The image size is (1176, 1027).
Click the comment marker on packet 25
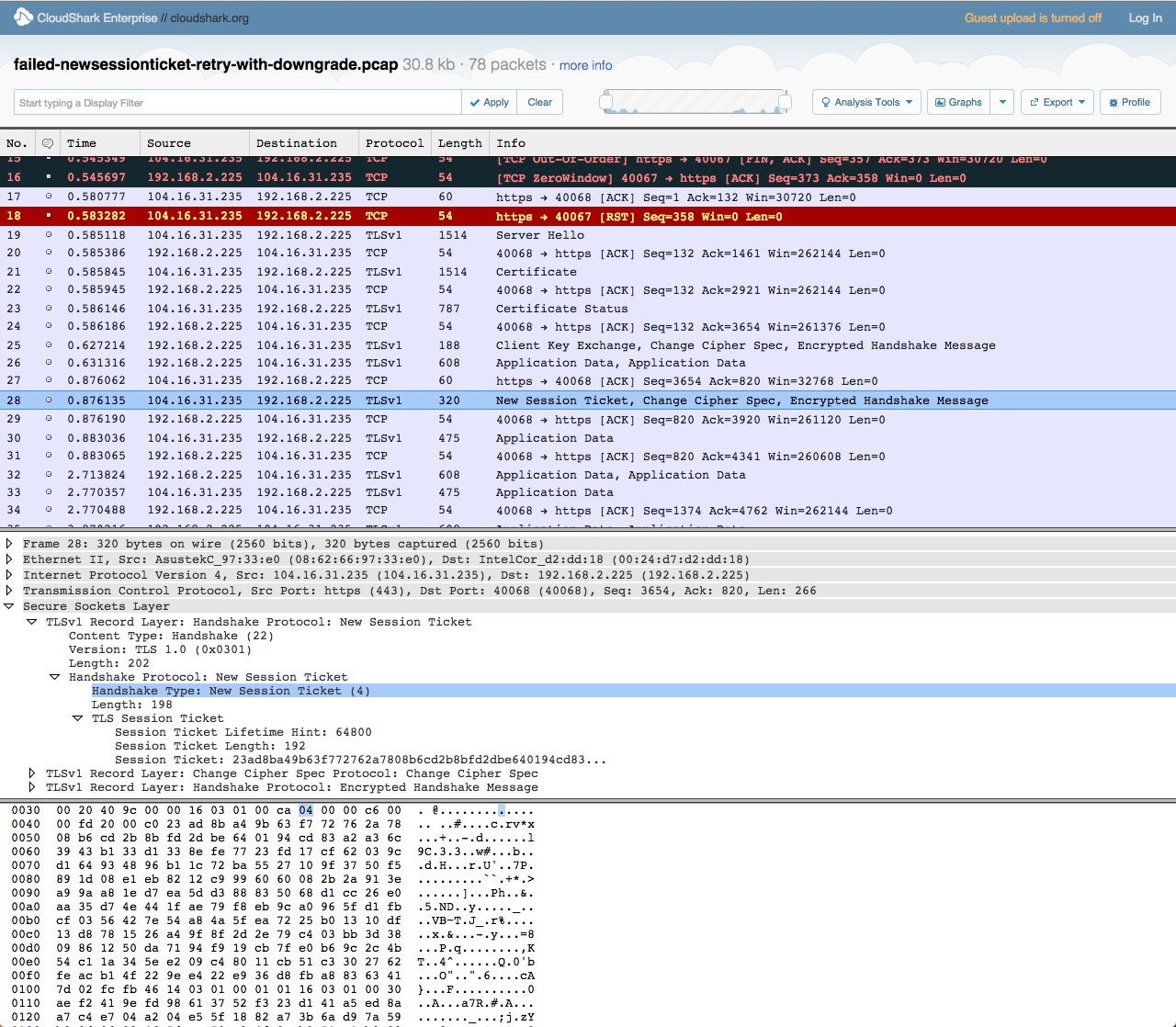click(x=49, y=345)
